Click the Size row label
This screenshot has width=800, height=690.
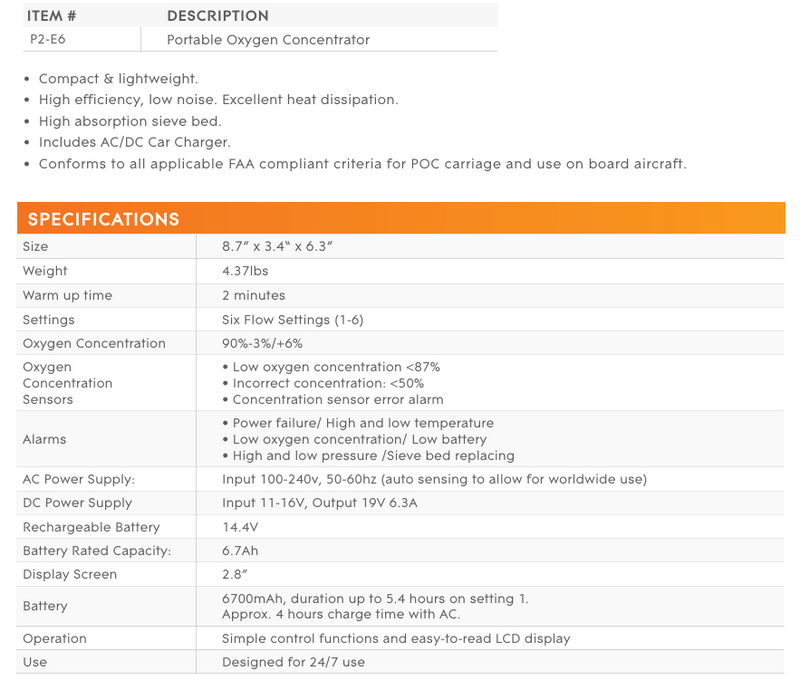point(35,247)
